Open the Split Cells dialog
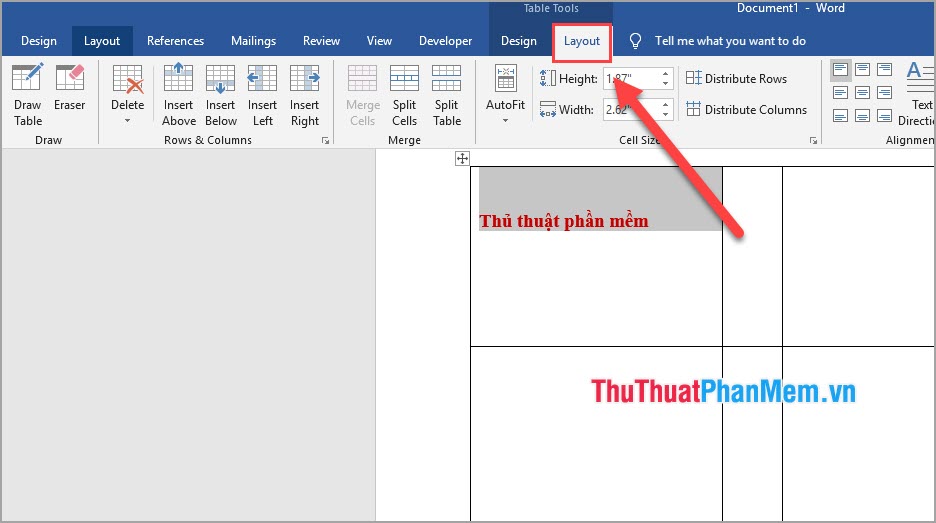936x523 pixels. pos(404,95)
